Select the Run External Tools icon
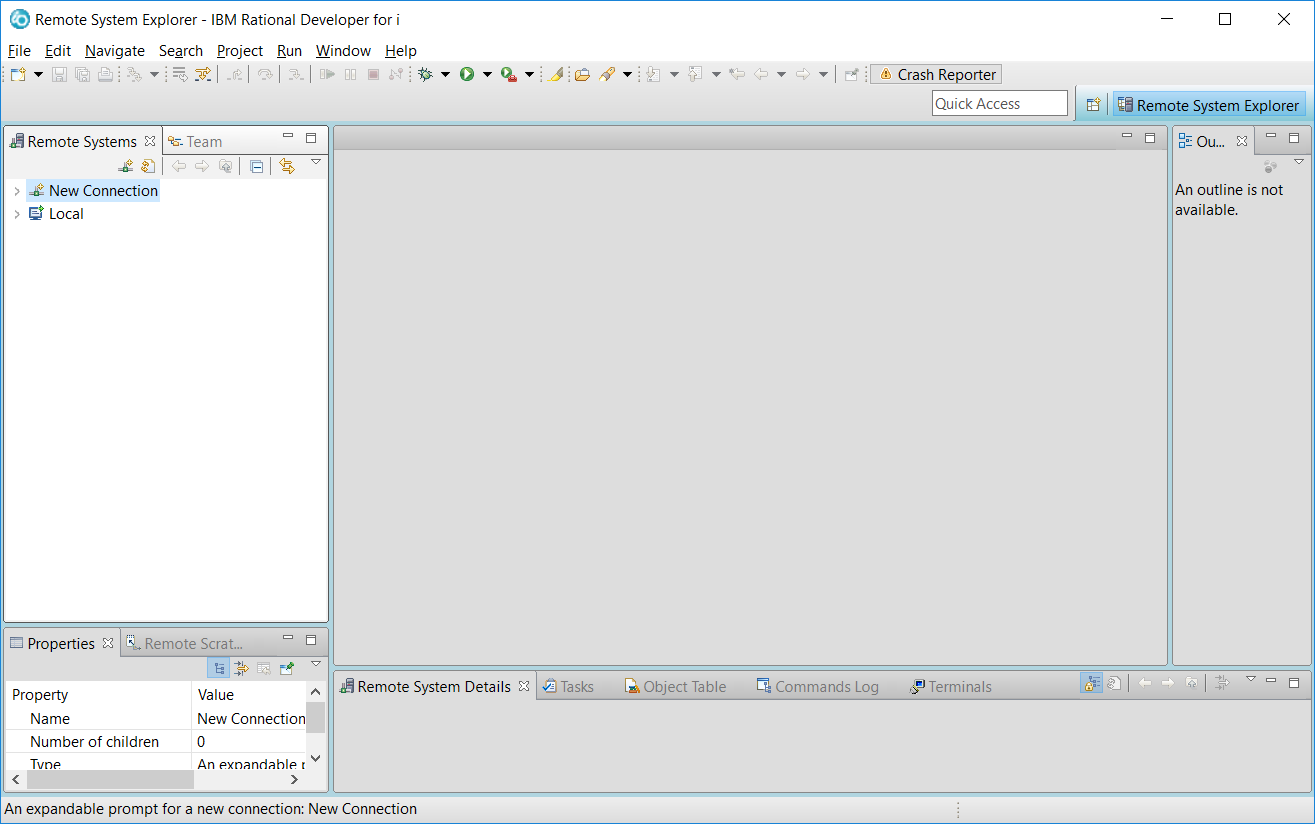The image size is (1315, 824). [x=512, y=73]
